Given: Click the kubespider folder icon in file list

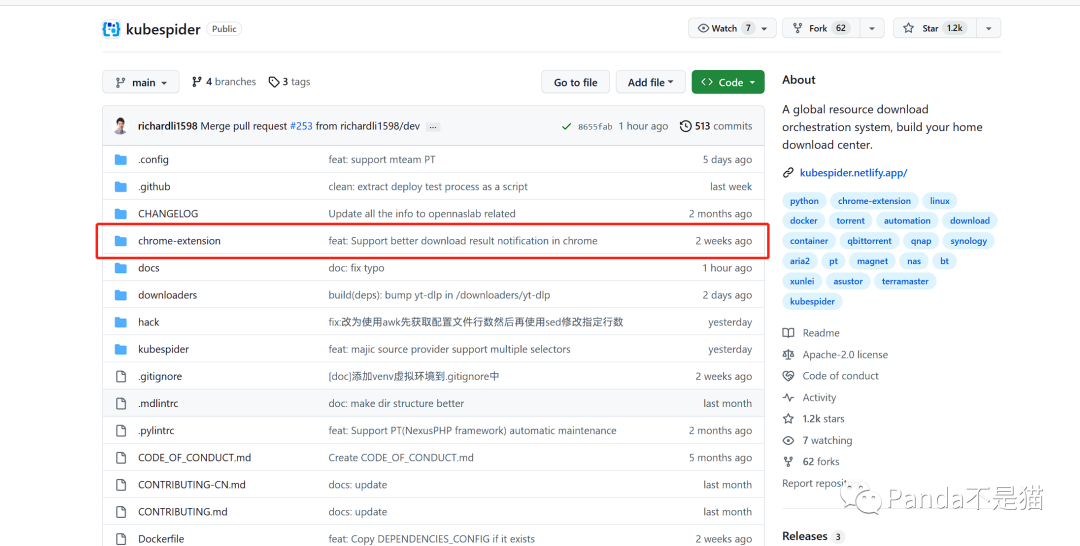Looking at the screenshot, I should pos(121,349).
